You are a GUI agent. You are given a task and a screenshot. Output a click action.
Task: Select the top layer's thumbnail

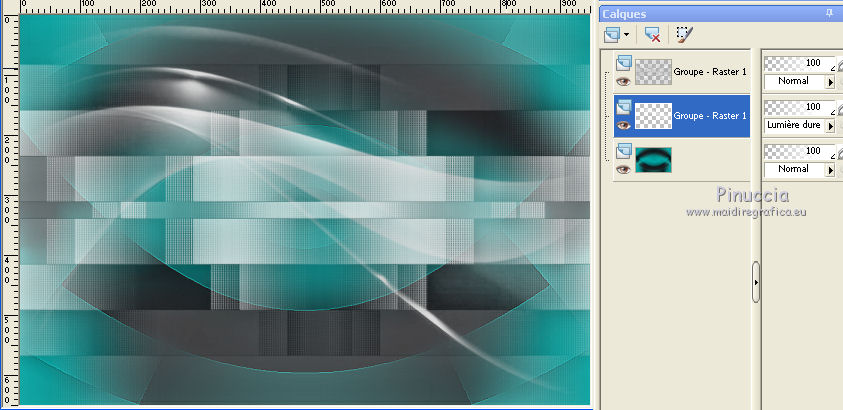click(x=653, y=72)
